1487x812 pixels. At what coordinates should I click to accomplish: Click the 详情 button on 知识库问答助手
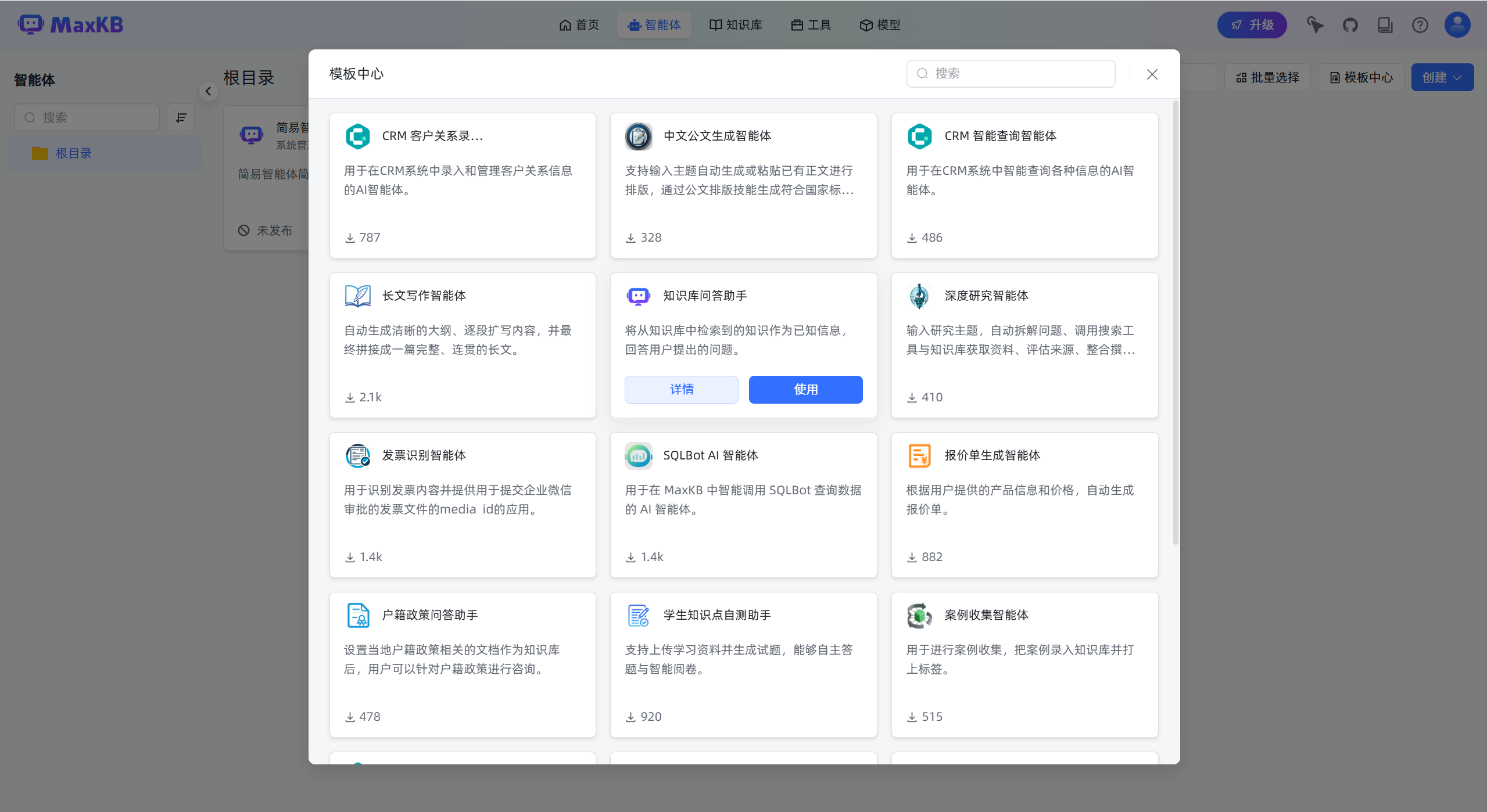point(682,389)
